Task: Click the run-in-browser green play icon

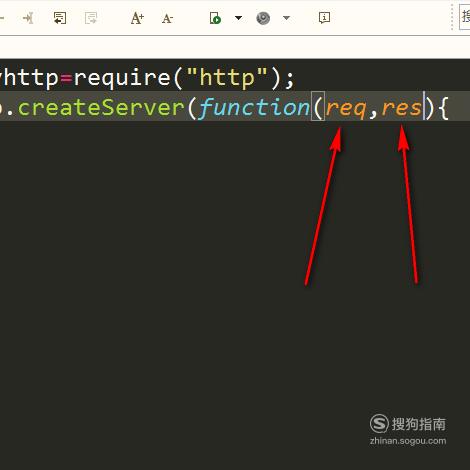Action: coord(215,18)
